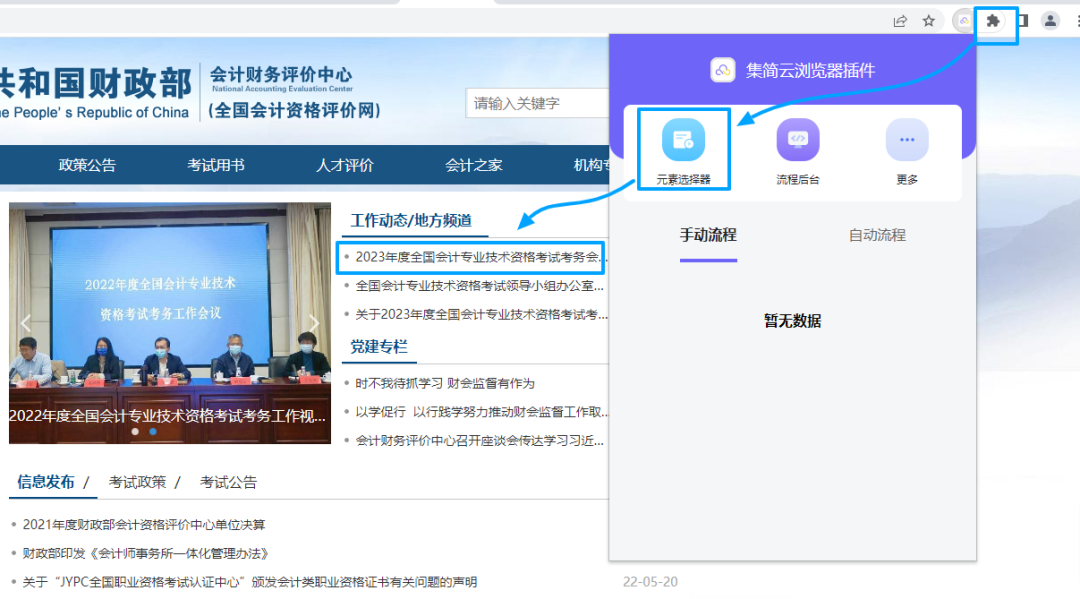The width and height of the screenshot is (1080, 599).
Task: Open 财政部印发《会计师事务所一体化管理办法》 link
Action: click(x=145, y=554)
